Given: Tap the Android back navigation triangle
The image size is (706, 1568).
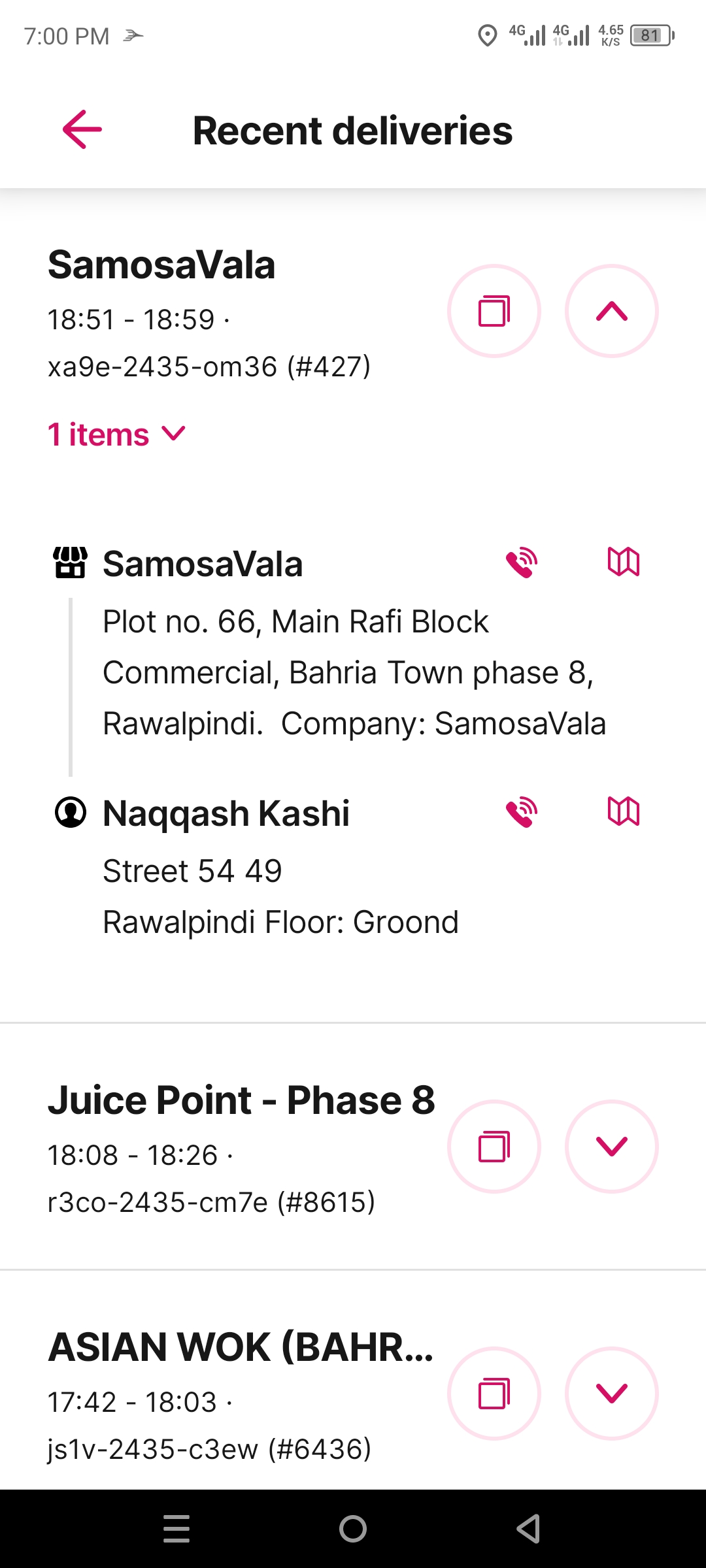Looking at the screenshot, I should [x=528, y=1529].
